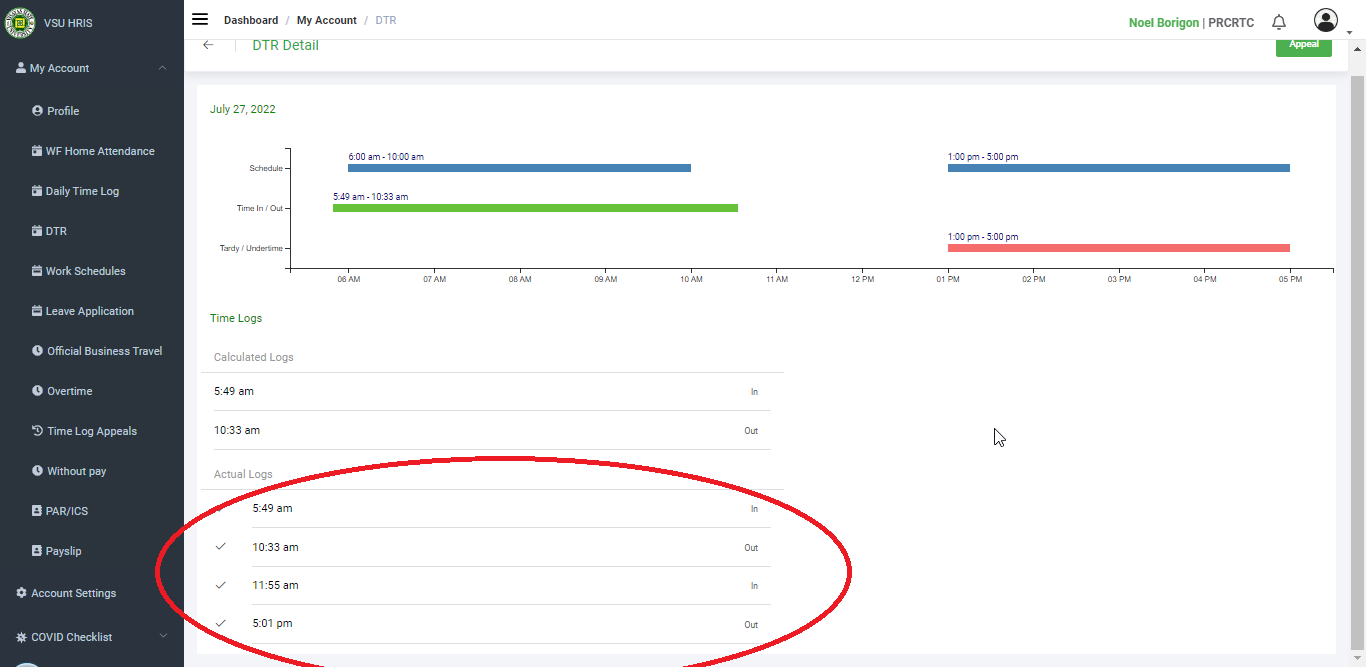Viewport: 1366px width, 667px height.
Task: Toggle the checkmark on 5:01 pm log
Action: pyautogui.click(x=221, y=623)
